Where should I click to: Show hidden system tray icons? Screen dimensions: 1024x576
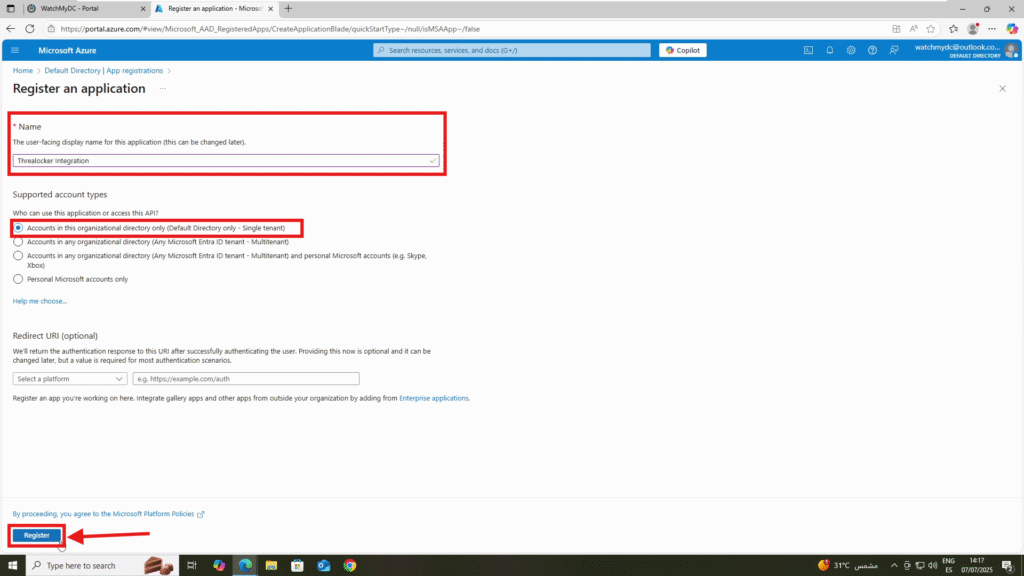[894, 566]
